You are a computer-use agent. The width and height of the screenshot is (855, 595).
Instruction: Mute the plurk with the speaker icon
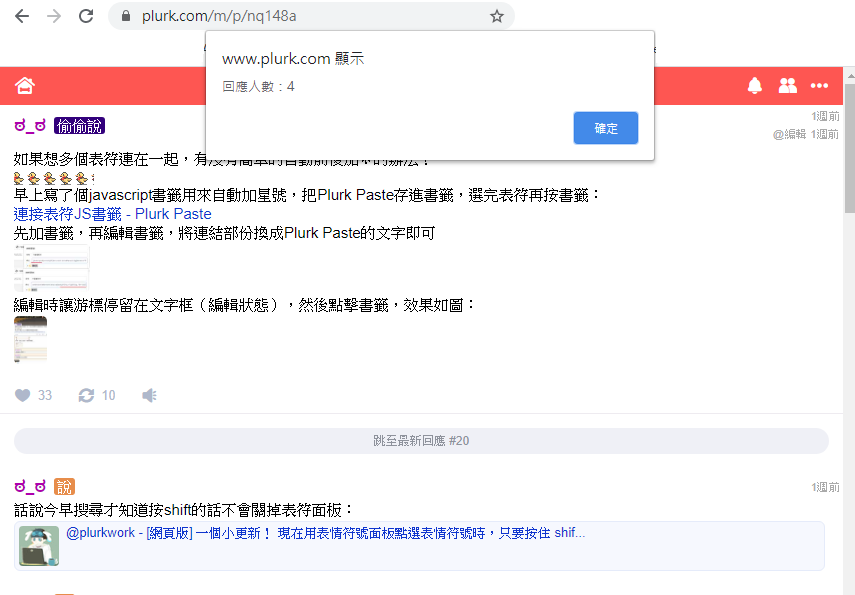coord(149,395)
